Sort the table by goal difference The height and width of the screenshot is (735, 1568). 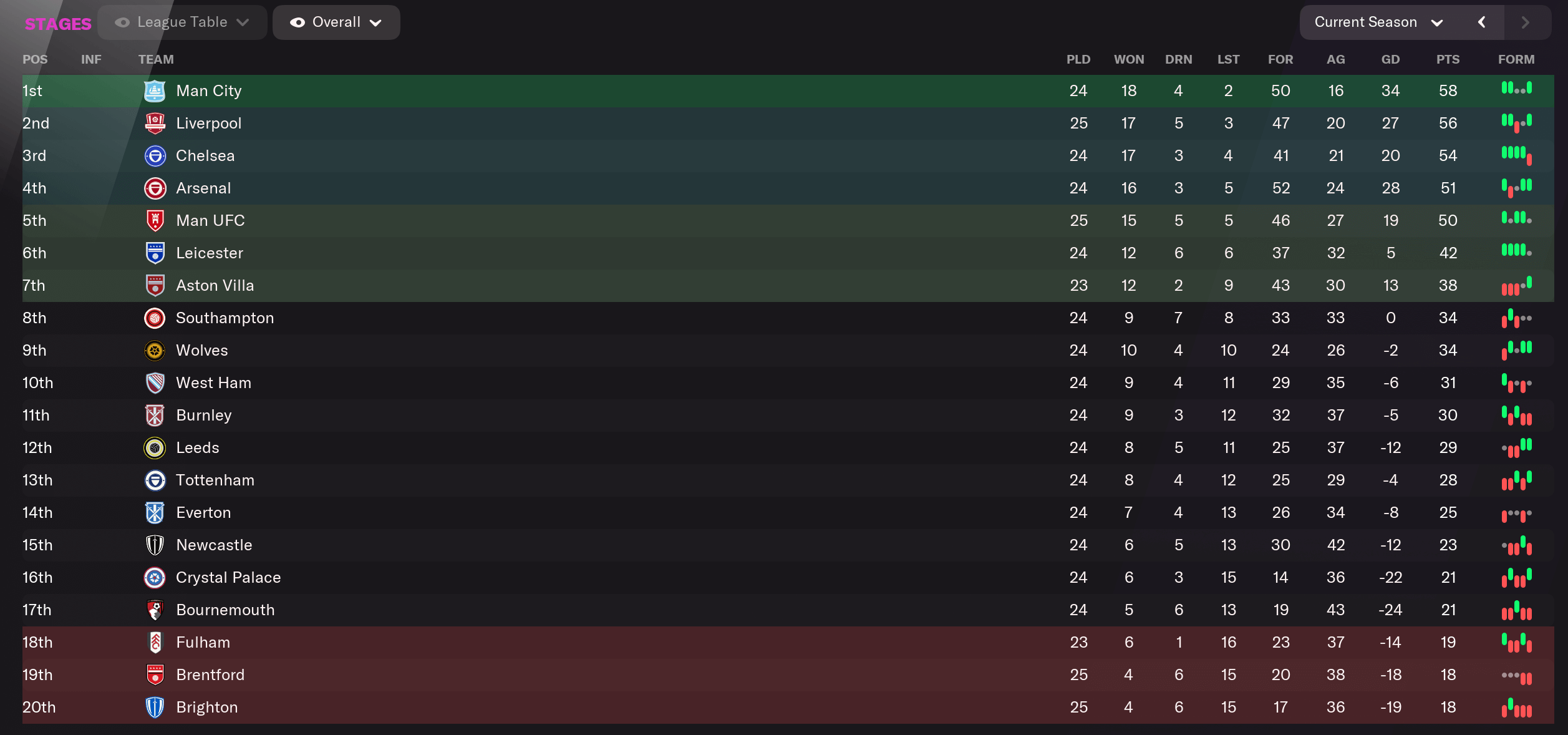1390,59
